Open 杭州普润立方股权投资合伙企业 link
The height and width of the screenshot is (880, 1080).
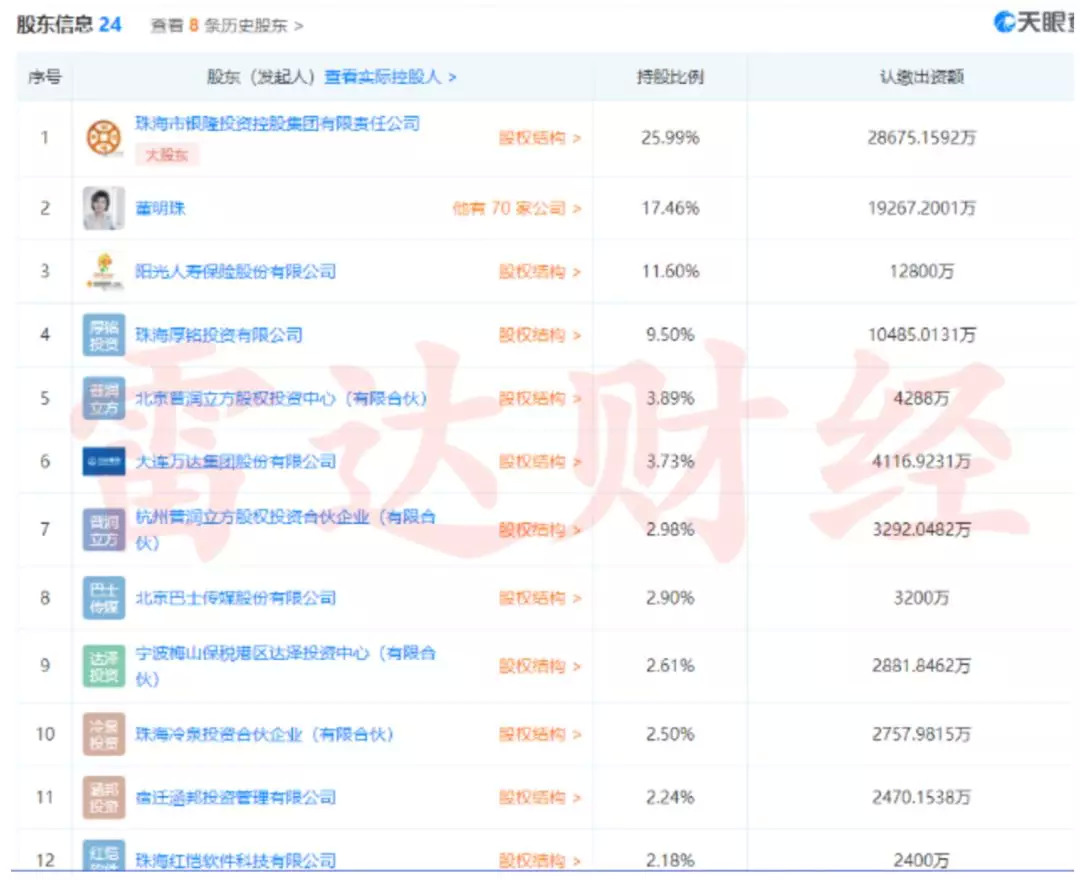pyautogui.click(x=285, y=530)
